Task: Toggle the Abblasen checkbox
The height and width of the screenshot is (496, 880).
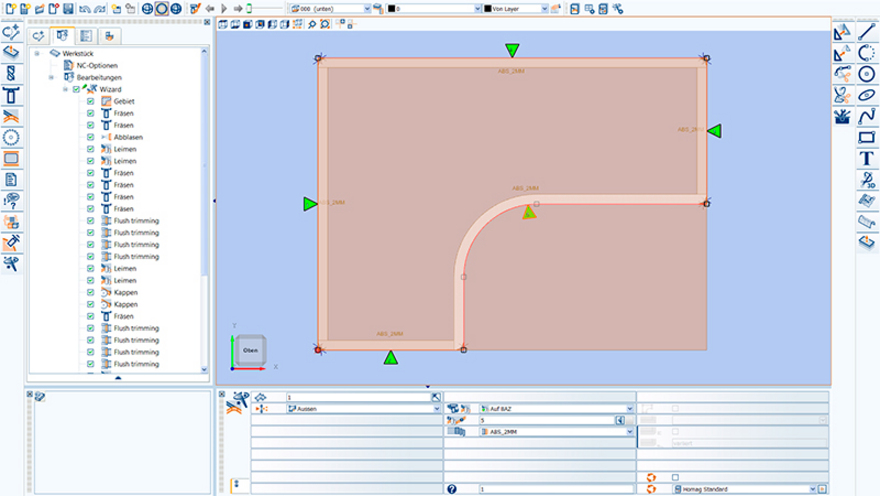Action: (90, 137)
